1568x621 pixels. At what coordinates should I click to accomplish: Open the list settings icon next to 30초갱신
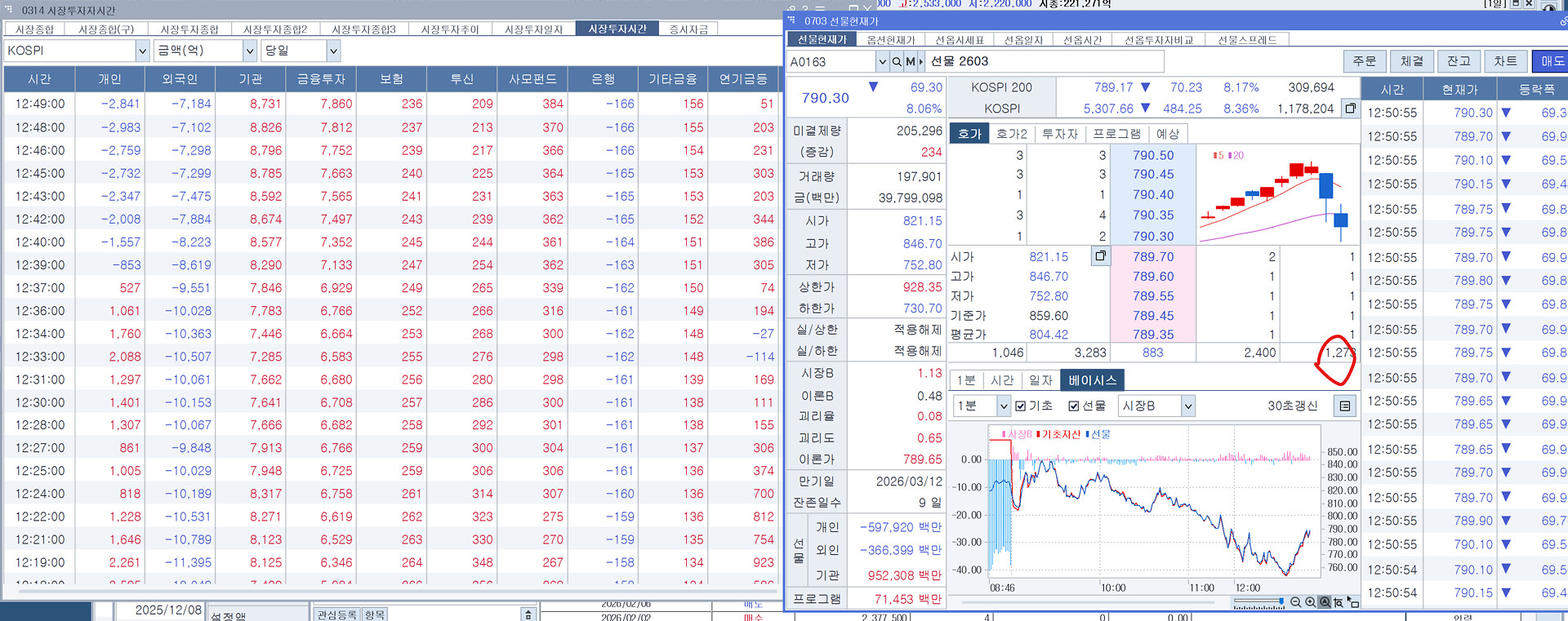coord(1345,406)
